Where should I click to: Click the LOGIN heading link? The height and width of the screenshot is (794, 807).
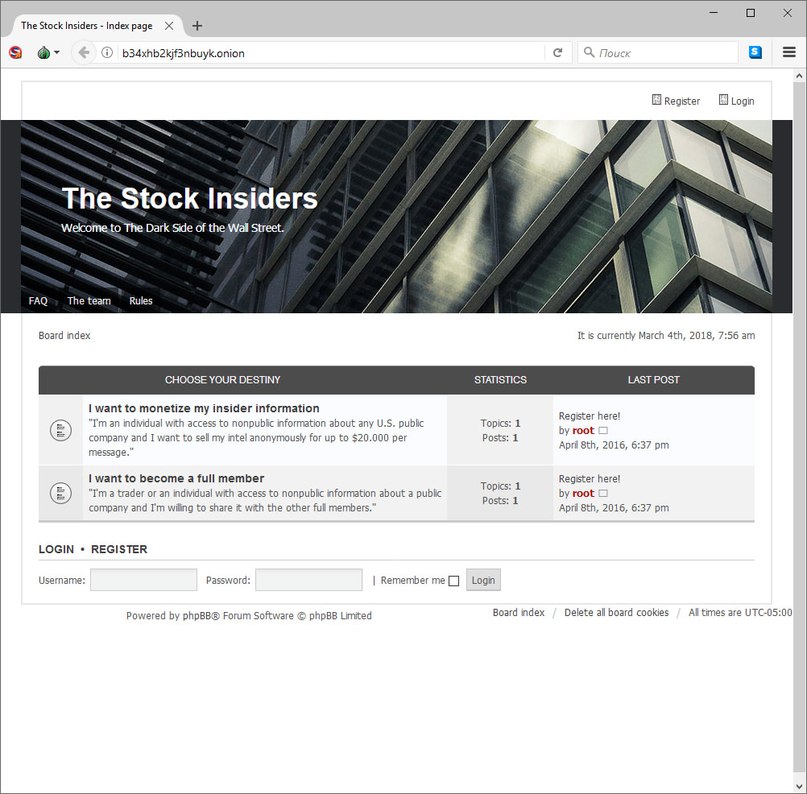[x=56, y=549]
